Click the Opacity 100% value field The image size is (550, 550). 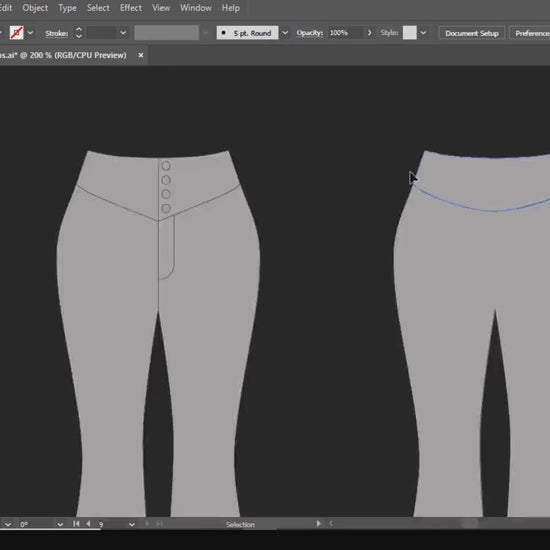344,33
